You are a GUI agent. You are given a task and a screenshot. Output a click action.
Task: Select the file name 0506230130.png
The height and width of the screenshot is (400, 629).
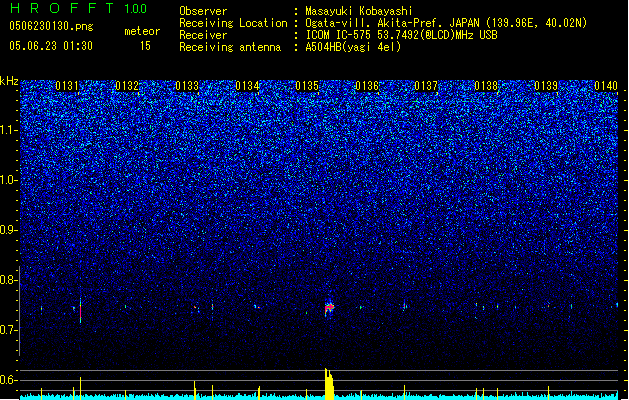point(51,26)
